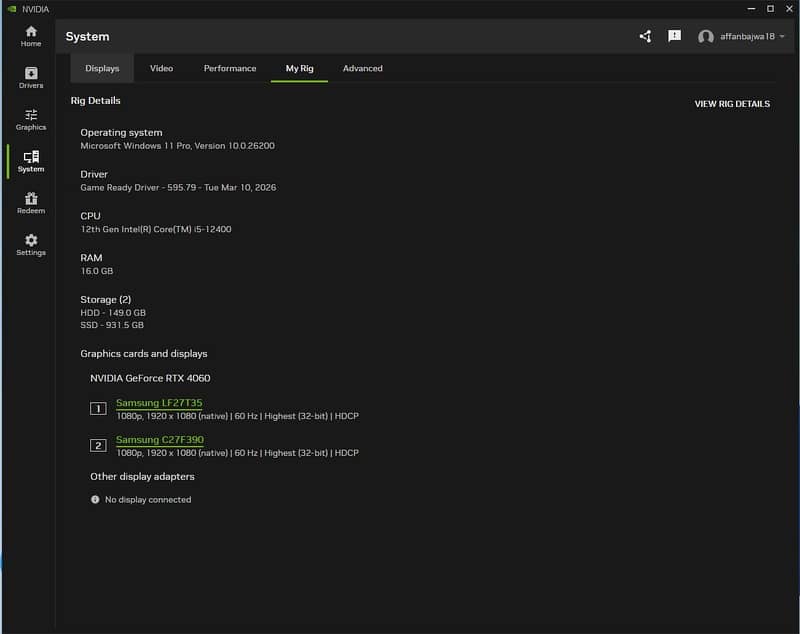
Task: Click the NVIDIA logo in the title bar
Action: coord(12,9)
